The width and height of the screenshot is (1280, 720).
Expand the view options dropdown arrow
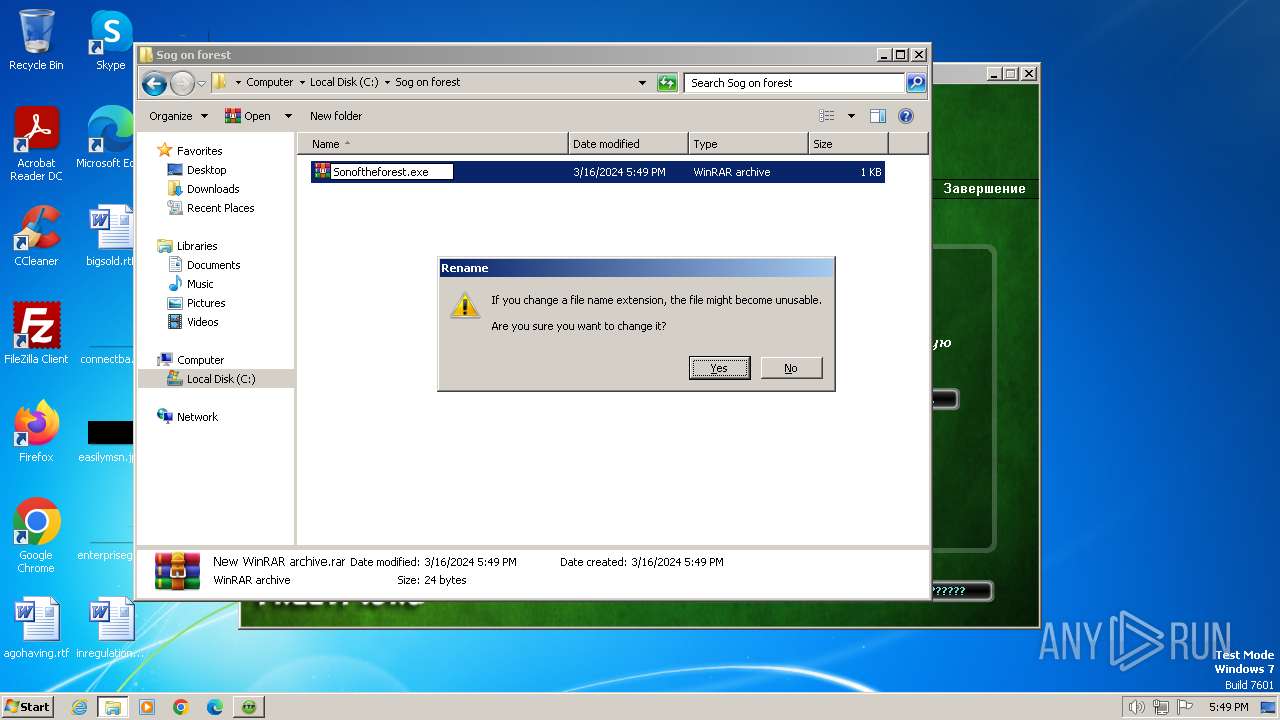point(851,116)
